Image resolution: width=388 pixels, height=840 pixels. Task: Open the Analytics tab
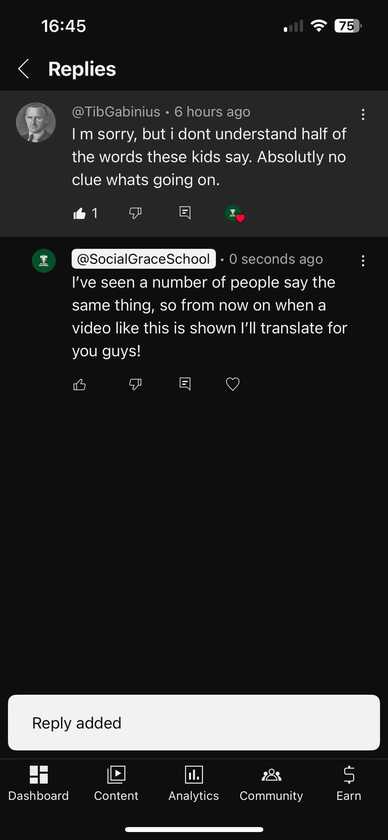click(x=193, y=783)
